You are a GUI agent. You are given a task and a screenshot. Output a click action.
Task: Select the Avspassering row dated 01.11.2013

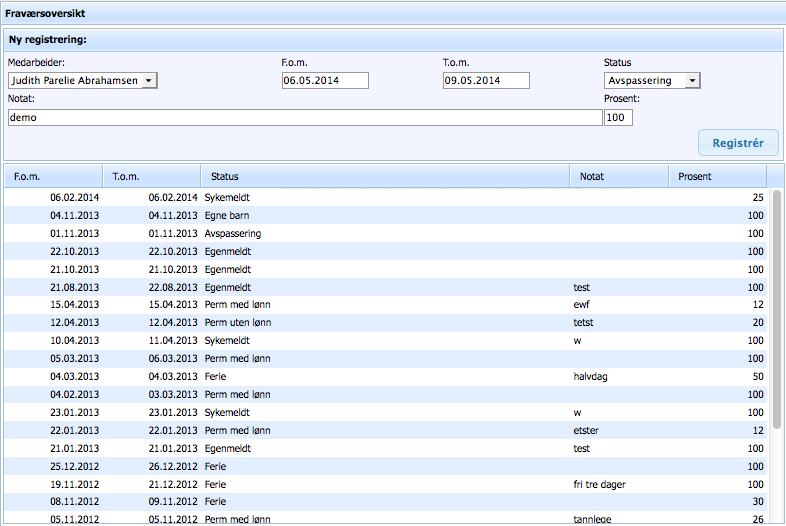coord(385,234)
